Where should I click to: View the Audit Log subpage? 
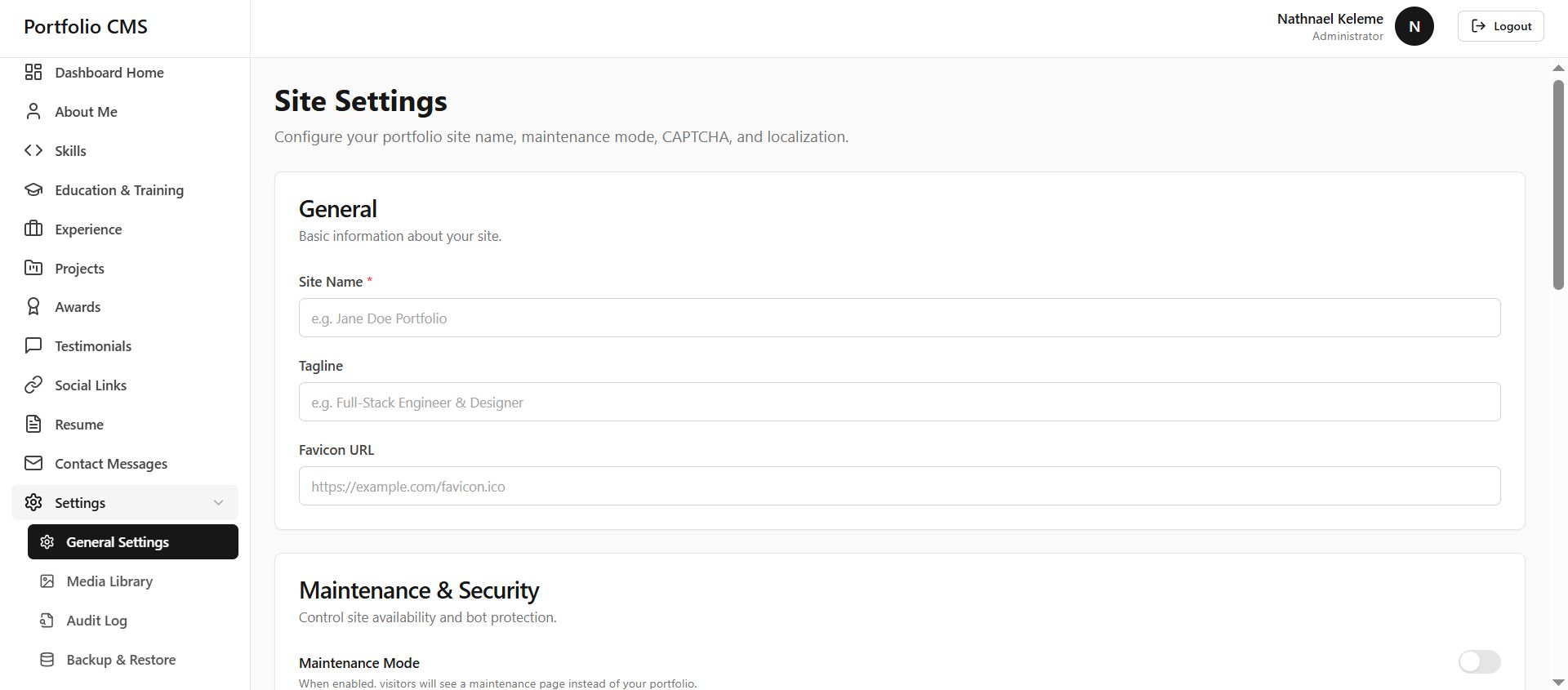(133, 621)
